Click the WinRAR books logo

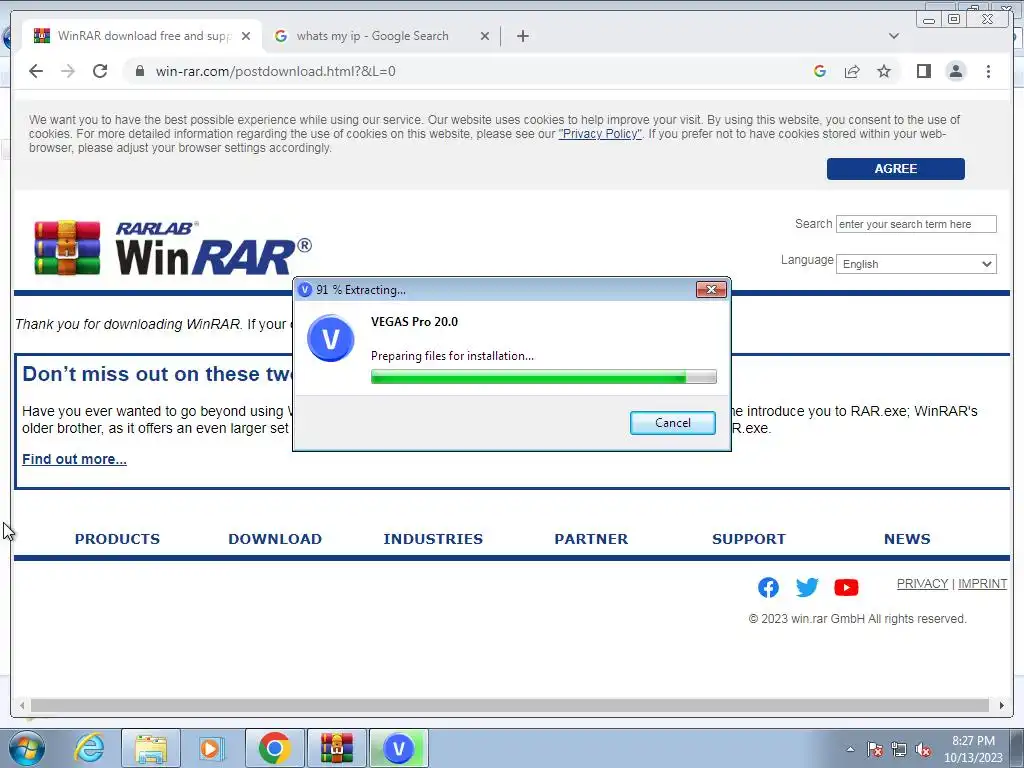click(x=67, y=248)
